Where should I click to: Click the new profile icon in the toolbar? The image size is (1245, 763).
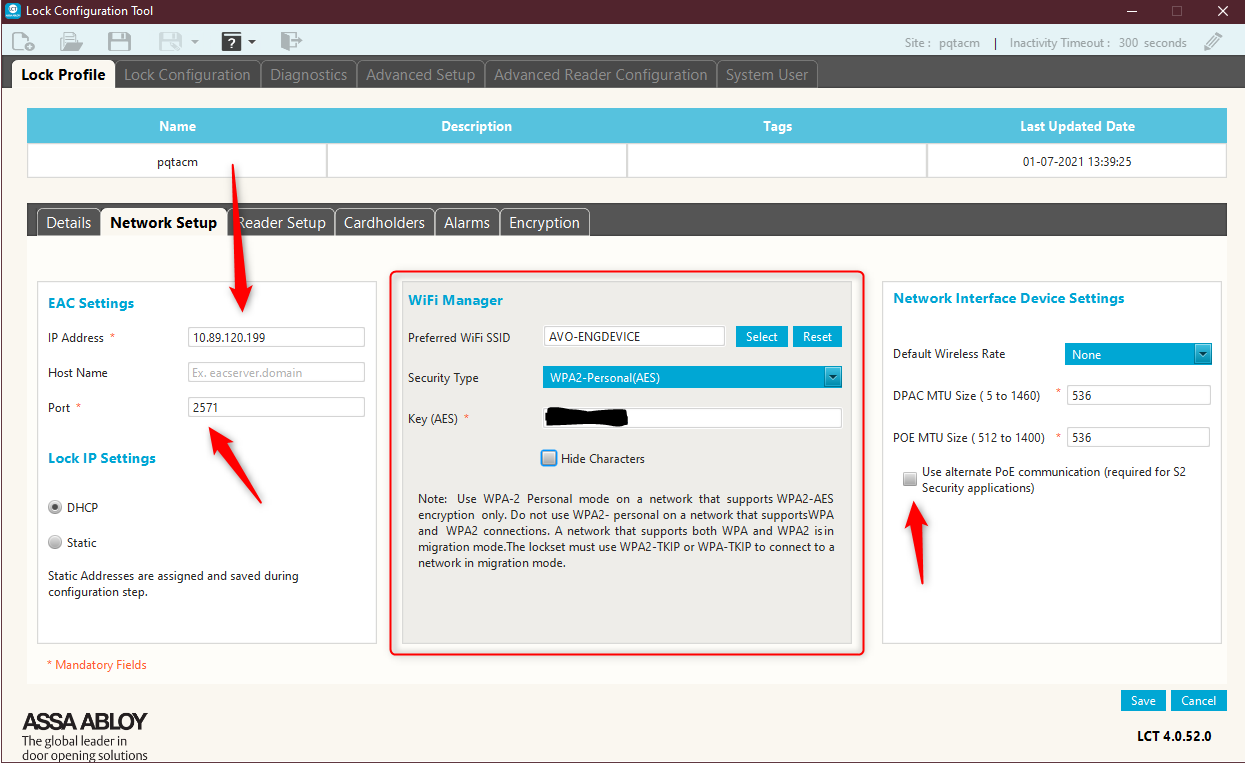click(x=23, y=41)
